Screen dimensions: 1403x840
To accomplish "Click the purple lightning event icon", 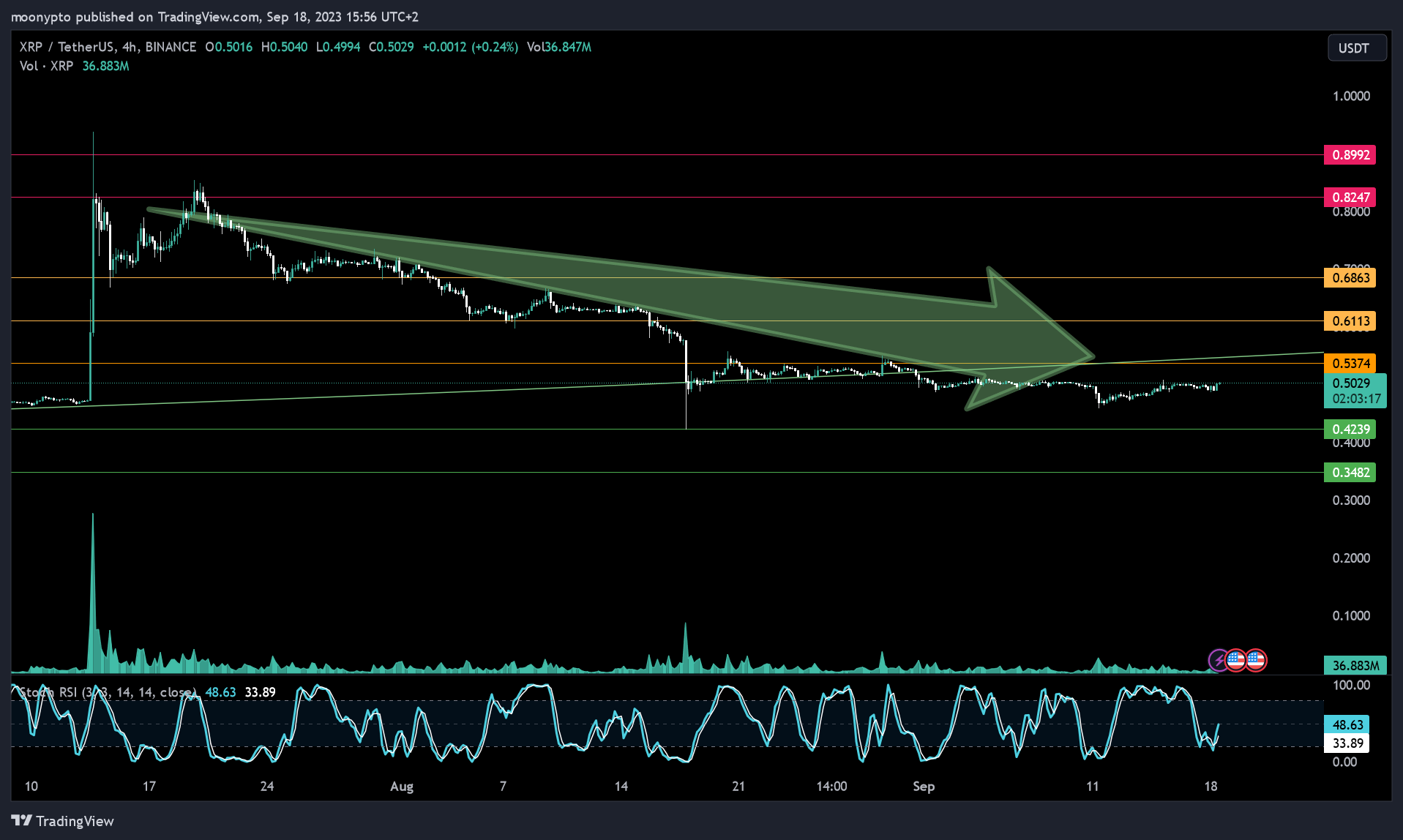I will pos(1219,660).
